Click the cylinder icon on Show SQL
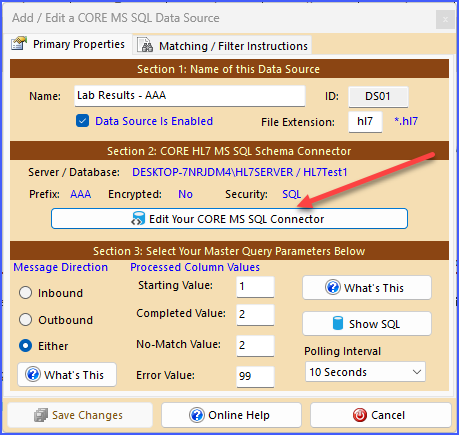This screenshot has width=459, height=435. click(x=338, y=323)
